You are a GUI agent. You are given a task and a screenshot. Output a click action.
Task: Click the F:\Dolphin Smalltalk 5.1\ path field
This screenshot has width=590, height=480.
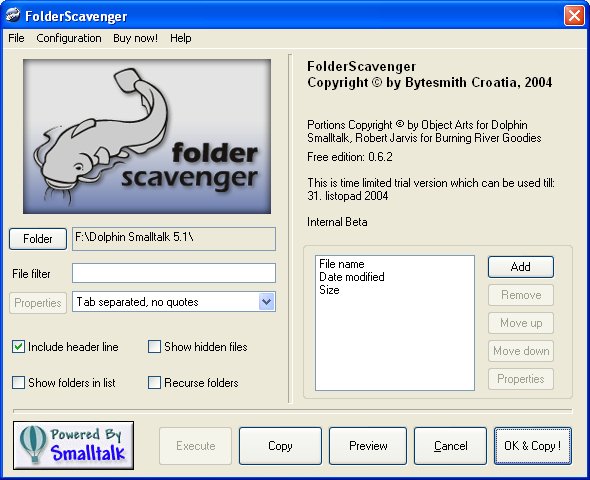click(x=174, y=238)
